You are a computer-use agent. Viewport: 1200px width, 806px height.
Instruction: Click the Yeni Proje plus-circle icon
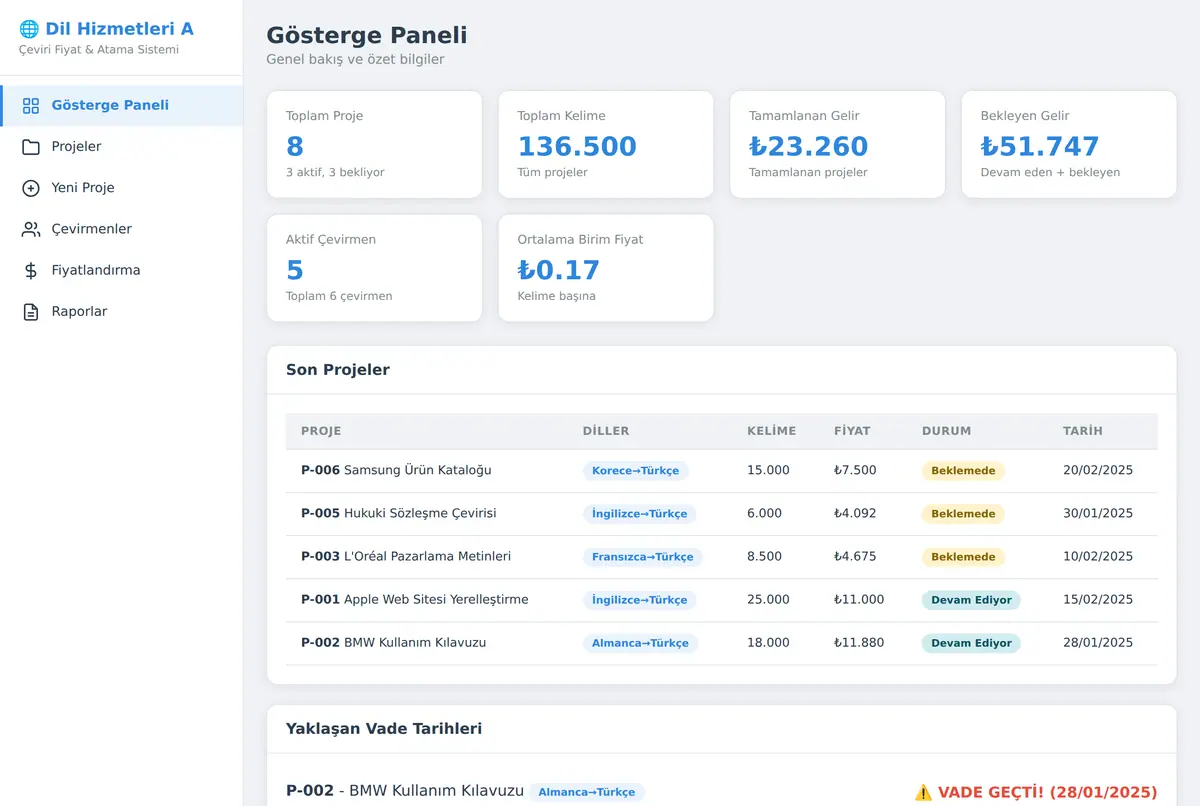click(31, 188)
